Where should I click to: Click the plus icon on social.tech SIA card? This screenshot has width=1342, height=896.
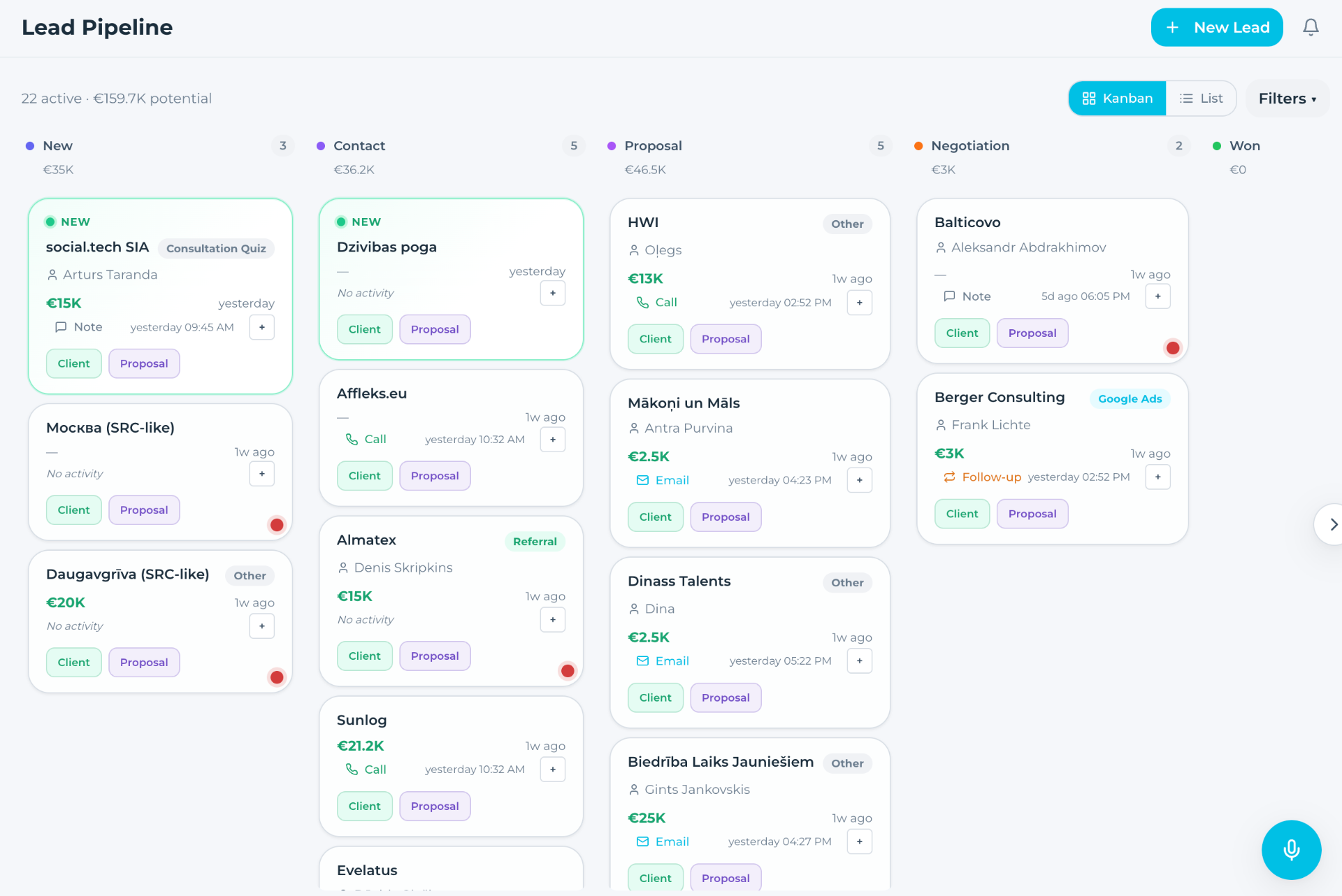[x=262, y=327]
